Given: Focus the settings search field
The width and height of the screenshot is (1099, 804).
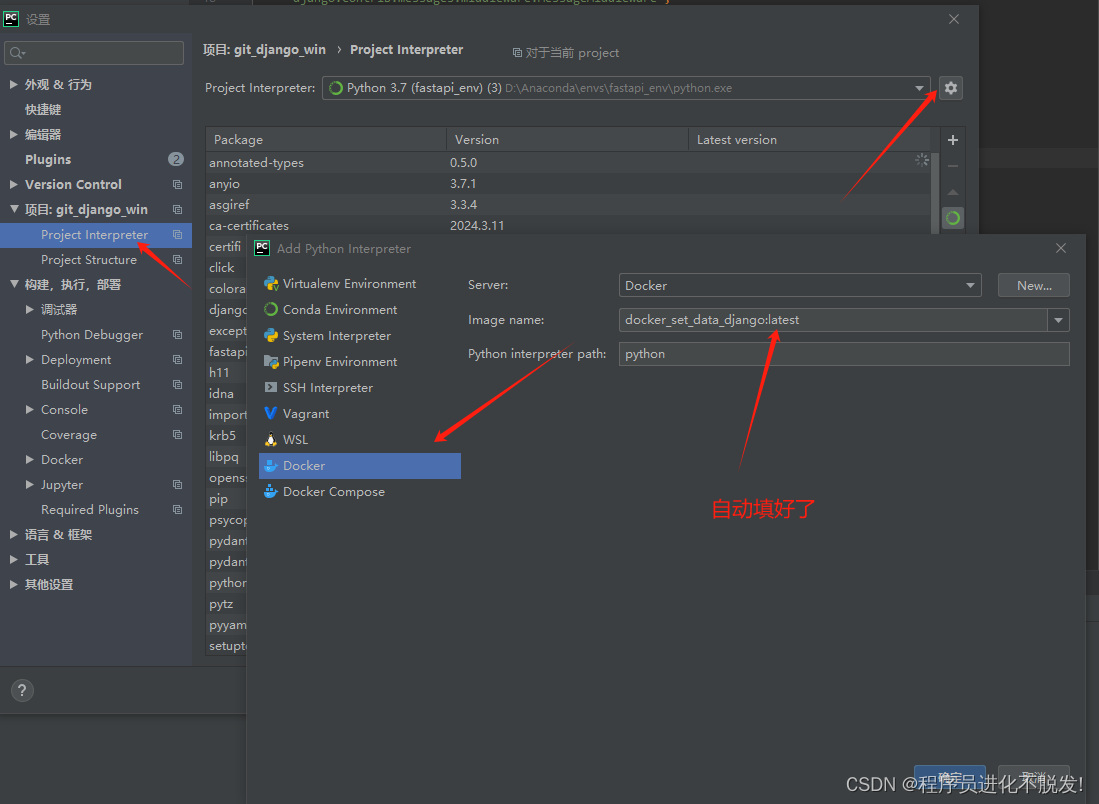Looking at the screenshot, I should coord(94,53).
